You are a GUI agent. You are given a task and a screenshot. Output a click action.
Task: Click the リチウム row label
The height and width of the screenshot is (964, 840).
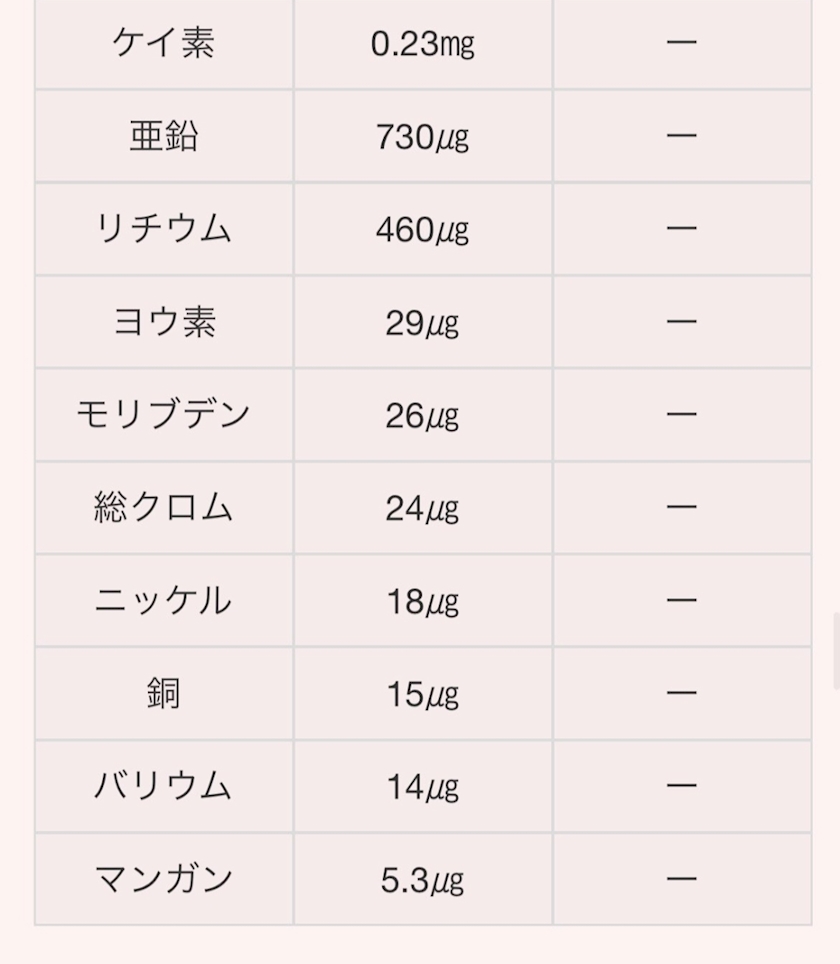tap(163, 229)
